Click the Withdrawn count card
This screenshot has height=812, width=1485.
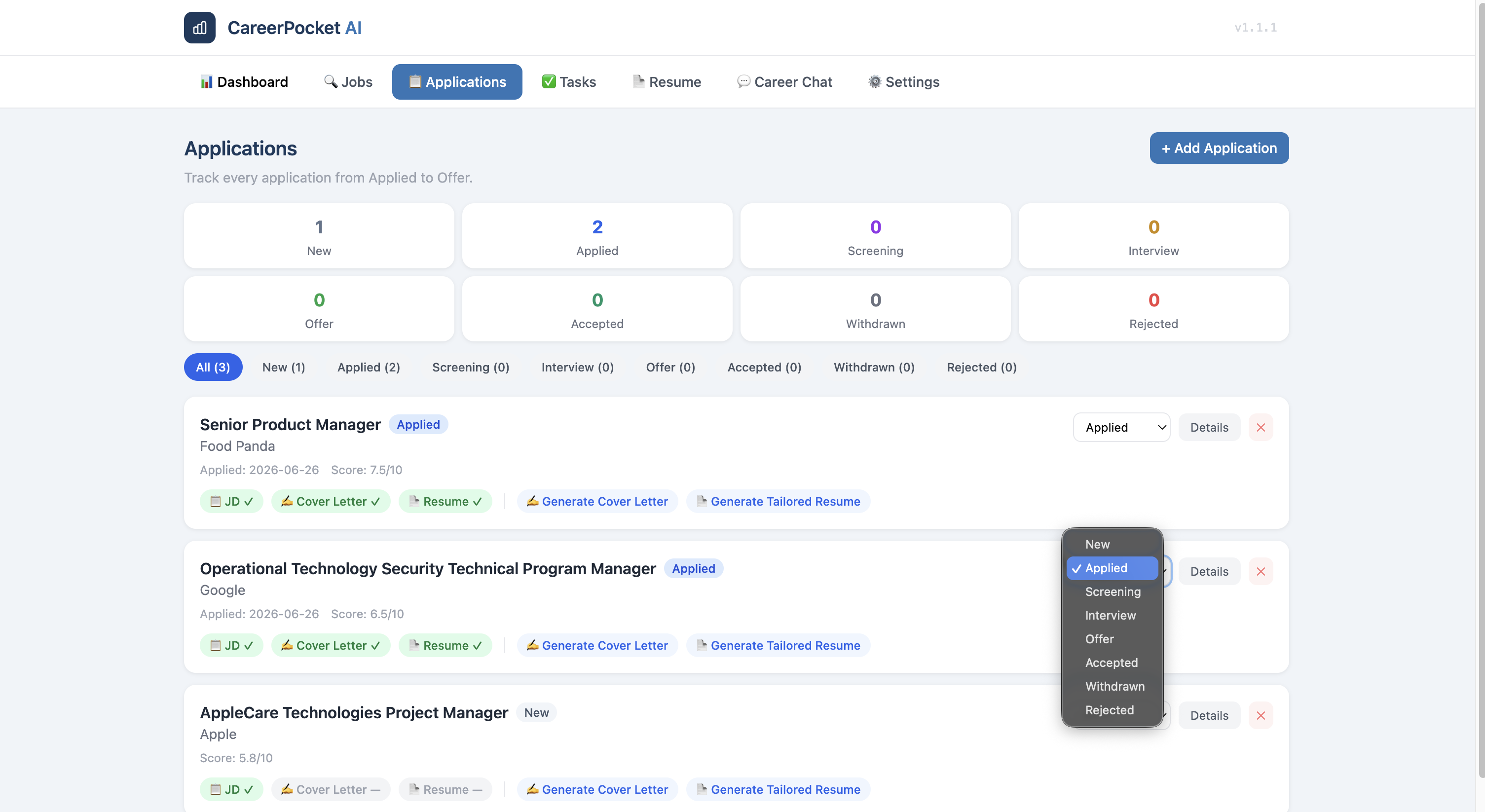tap(875, 309)
